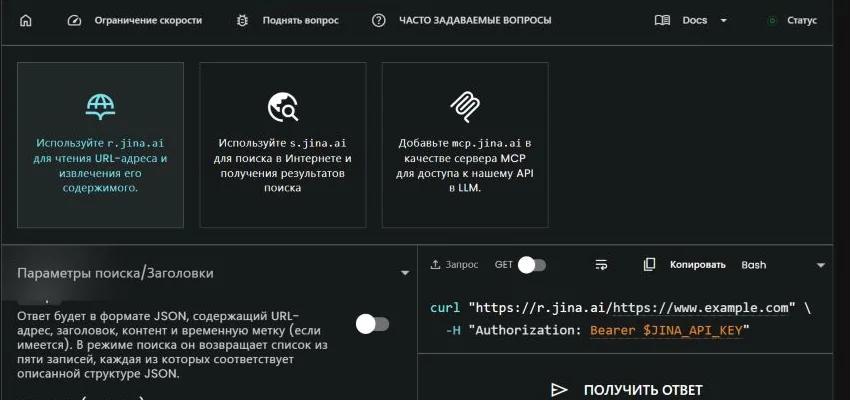The width and height of the screenshot is (850, 400).
Task: Open Ограничение скорости link
Action: [x=148, y=21]
